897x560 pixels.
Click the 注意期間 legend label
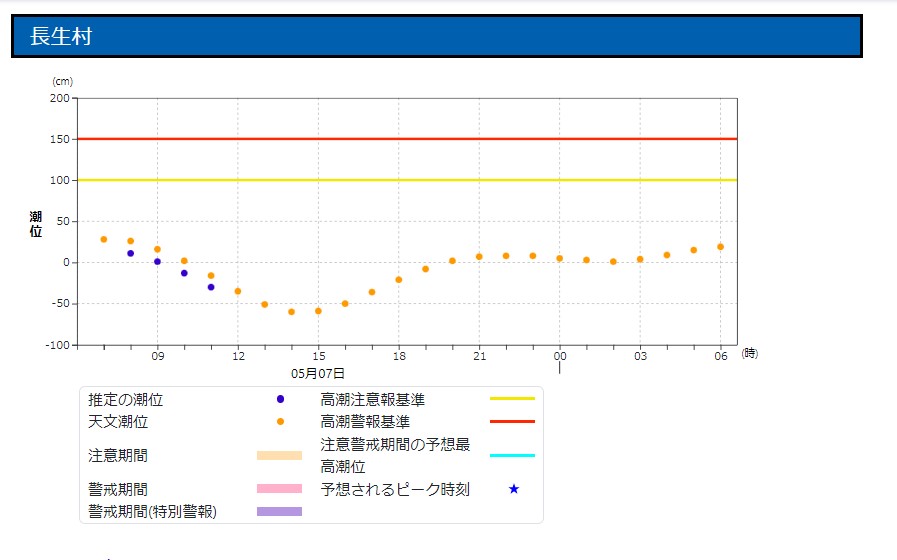click(118, 455)
